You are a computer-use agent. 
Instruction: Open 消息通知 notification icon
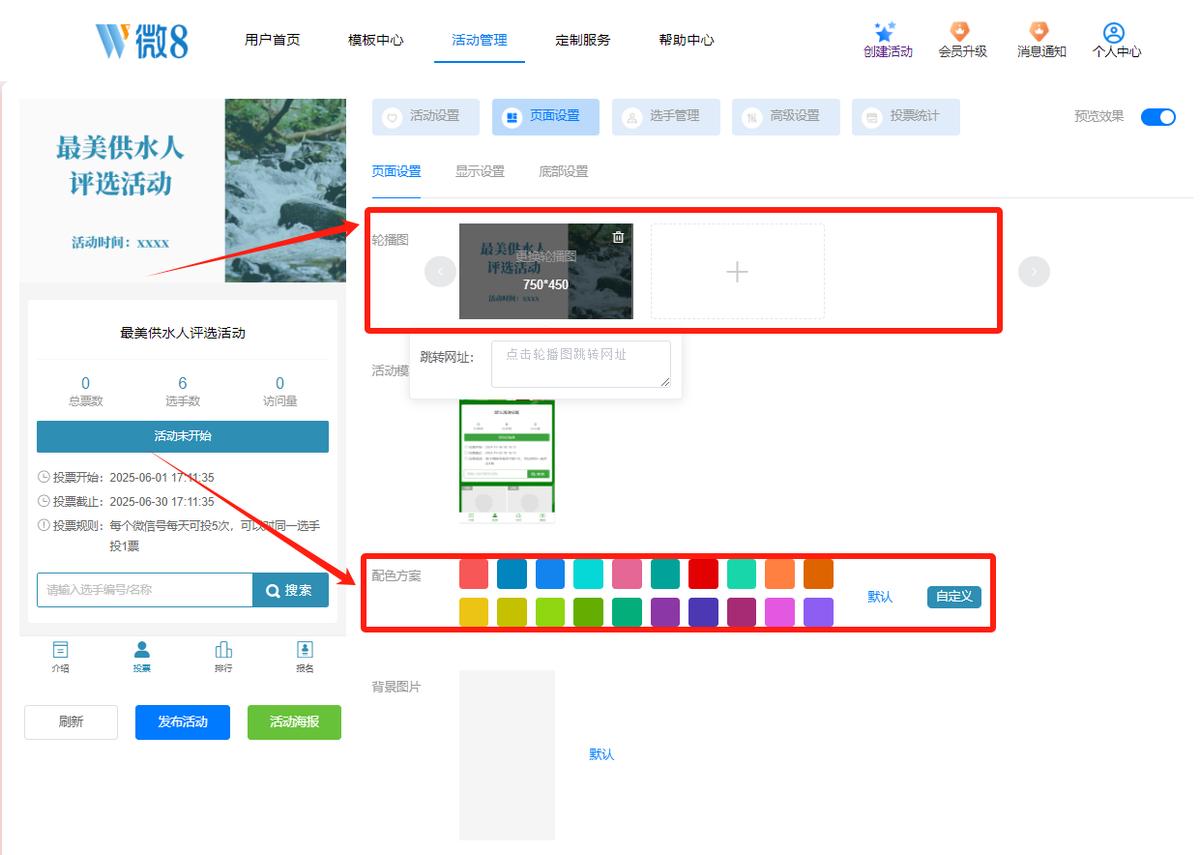1039,31
